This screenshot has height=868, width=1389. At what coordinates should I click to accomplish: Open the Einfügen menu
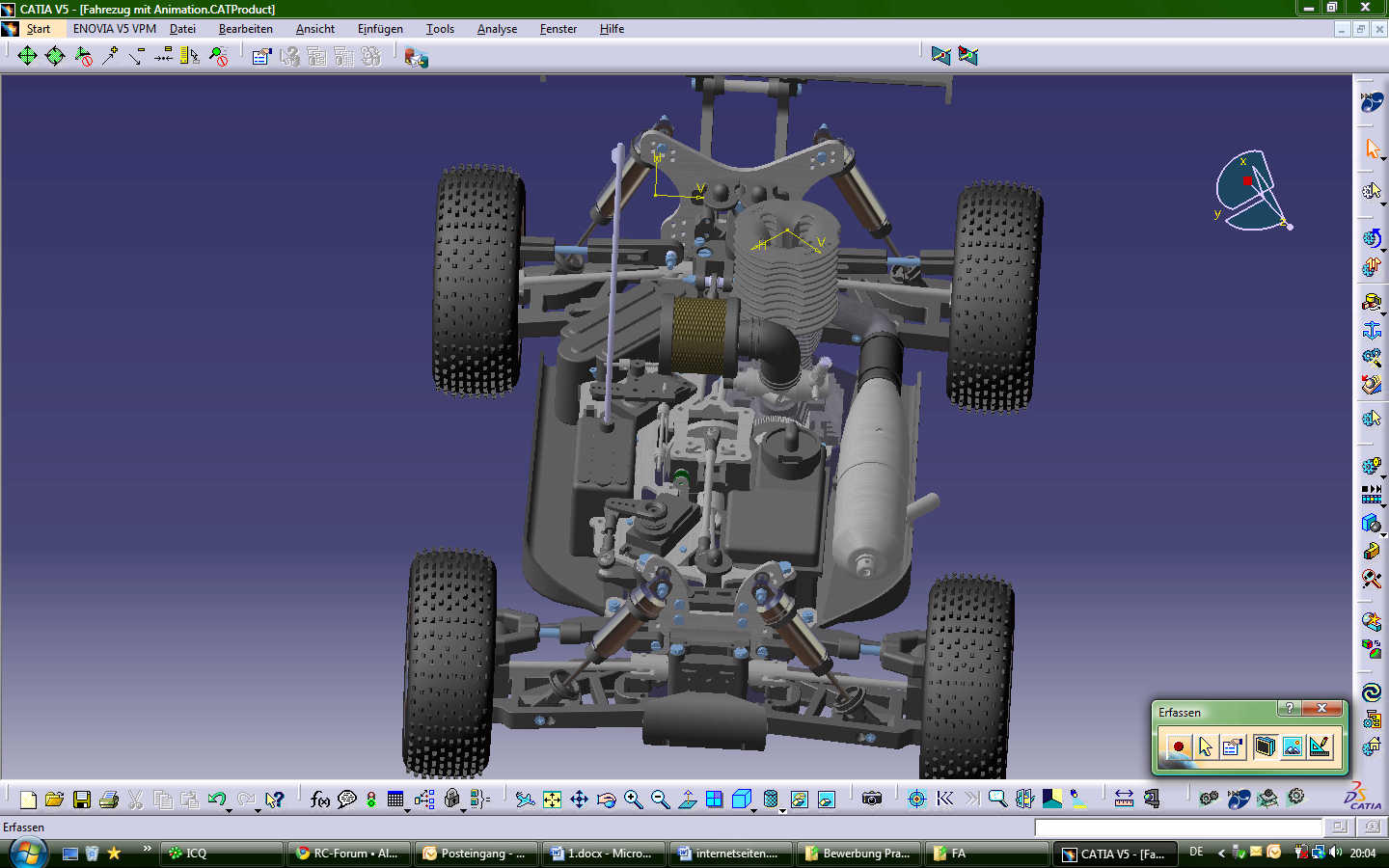380,29
